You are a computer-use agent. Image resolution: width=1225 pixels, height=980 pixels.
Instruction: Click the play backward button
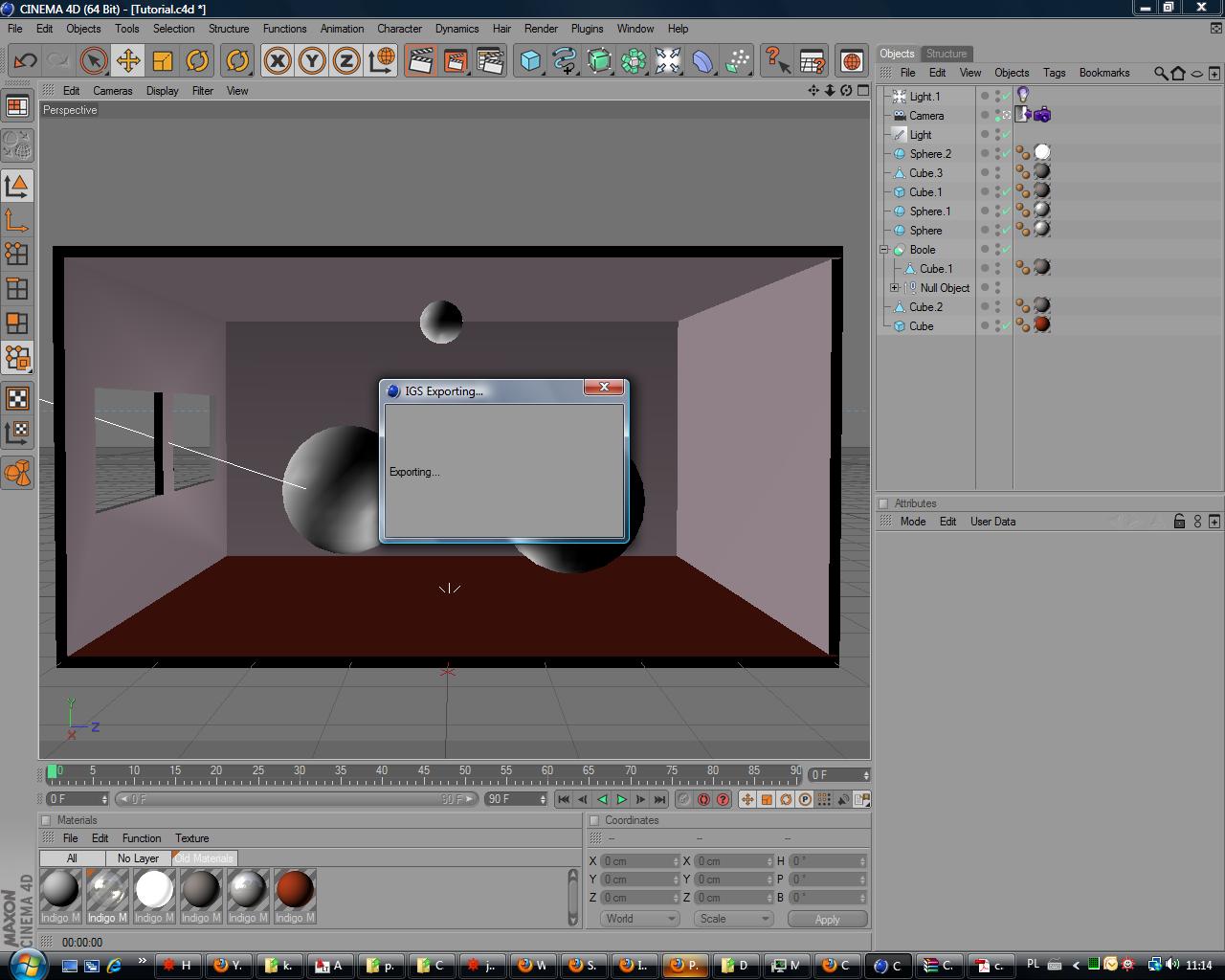click(x=602, y=799)
